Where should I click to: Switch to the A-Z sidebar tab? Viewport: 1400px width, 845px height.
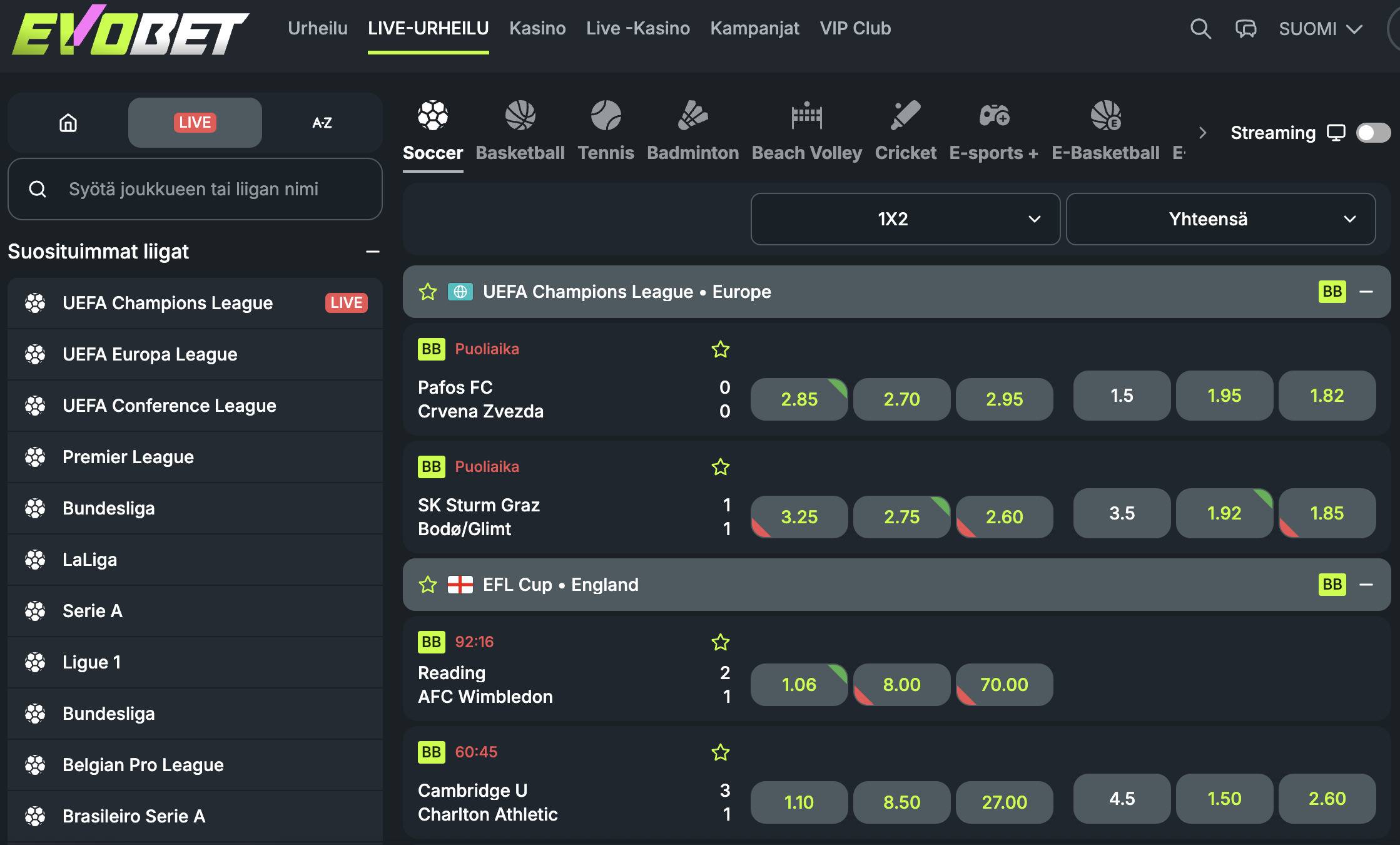tap(322, 123)
